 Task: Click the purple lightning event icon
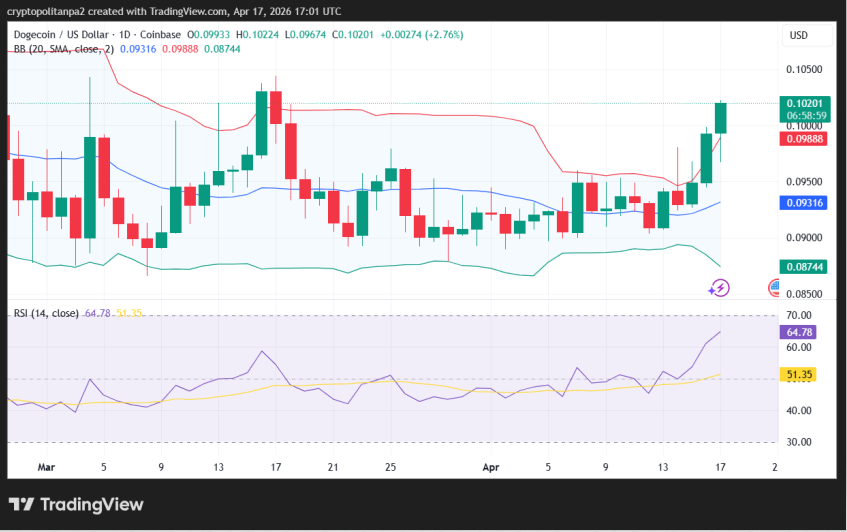pos(718,288)
